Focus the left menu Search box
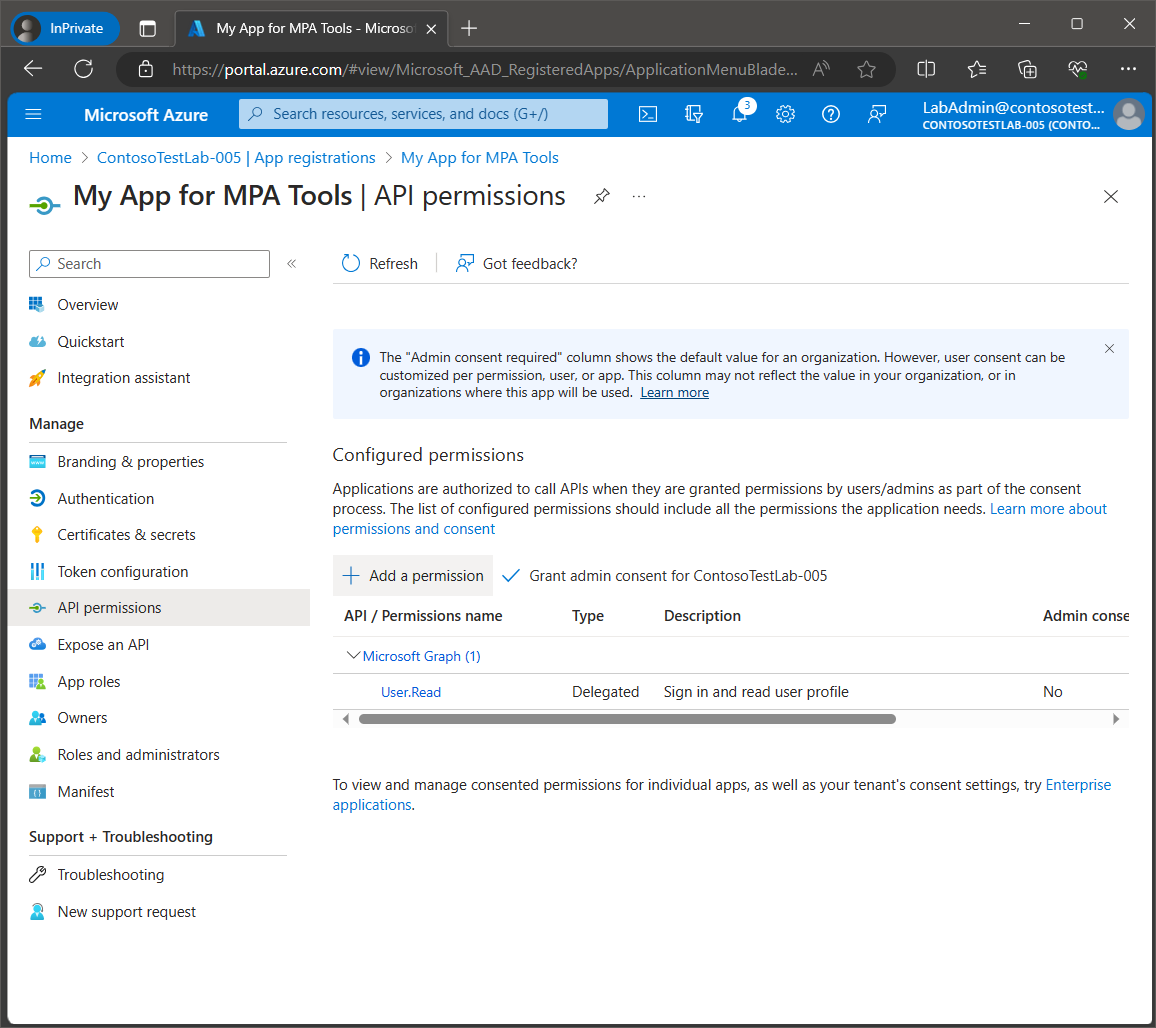The height and width of the screenshot is (1028, 1156). pyautogui.click(x=150, y=264)
